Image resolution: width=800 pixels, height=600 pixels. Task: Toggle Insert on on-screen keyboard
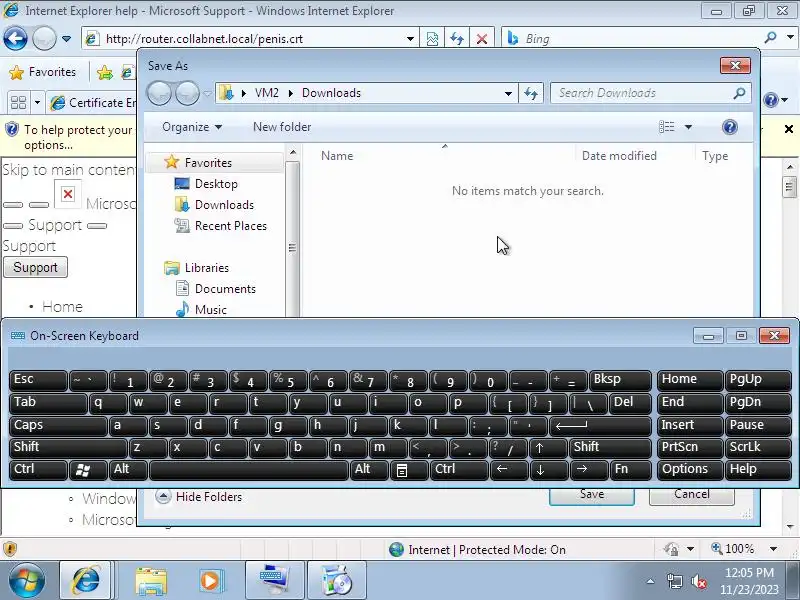tap(690, 426)
